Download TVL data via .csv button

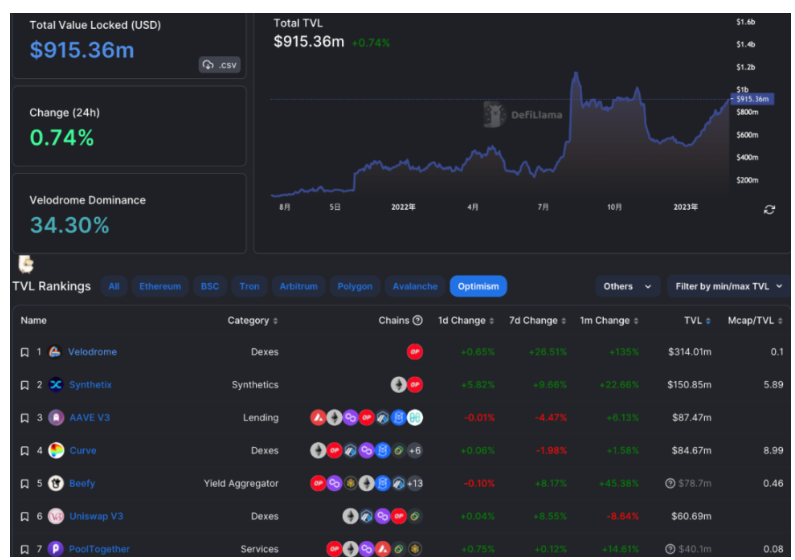tap(220, 65)
